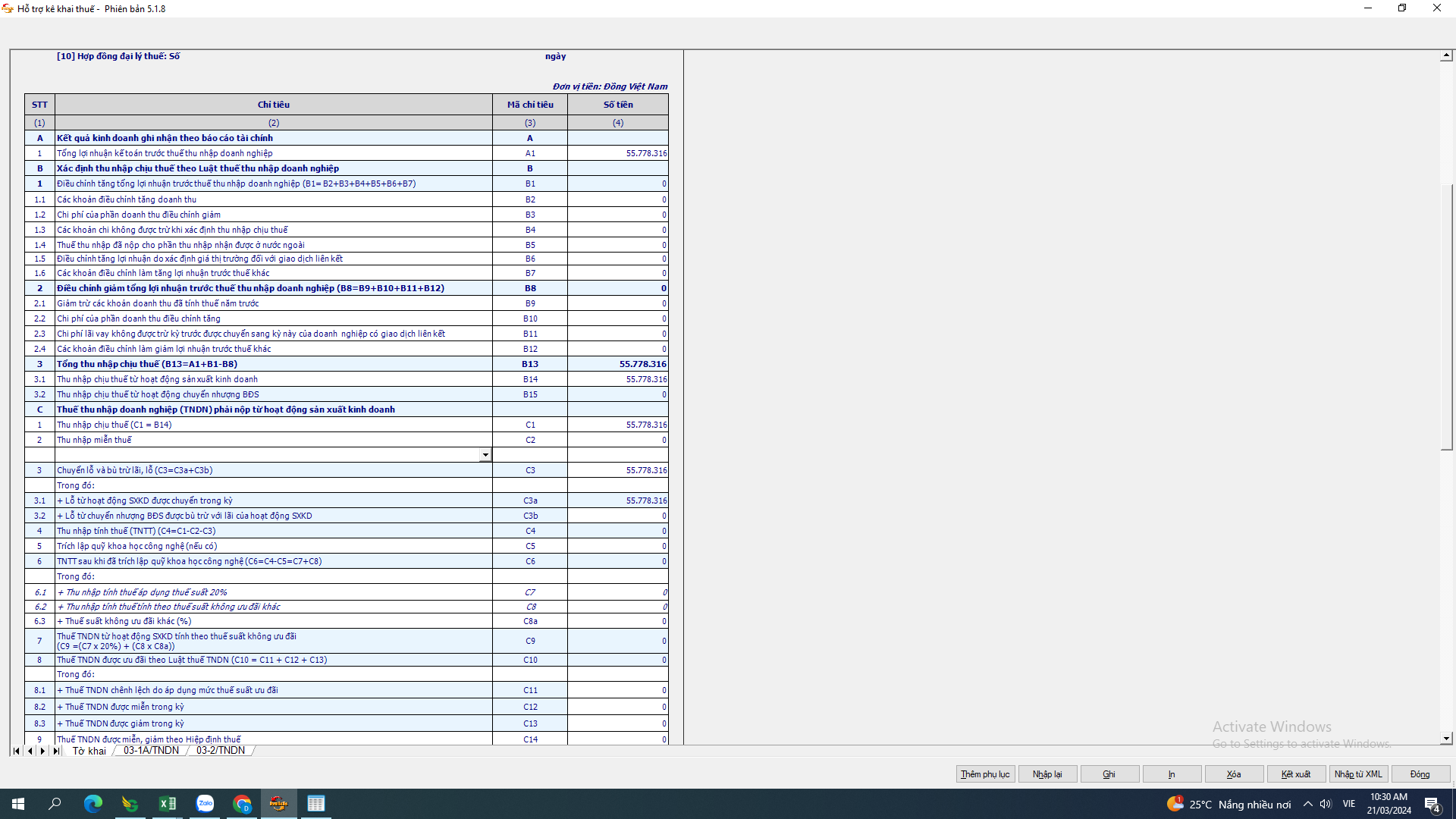Click the Nhập từ XML button
This screenshot has width=1456, height=819.
point(1357,774)
